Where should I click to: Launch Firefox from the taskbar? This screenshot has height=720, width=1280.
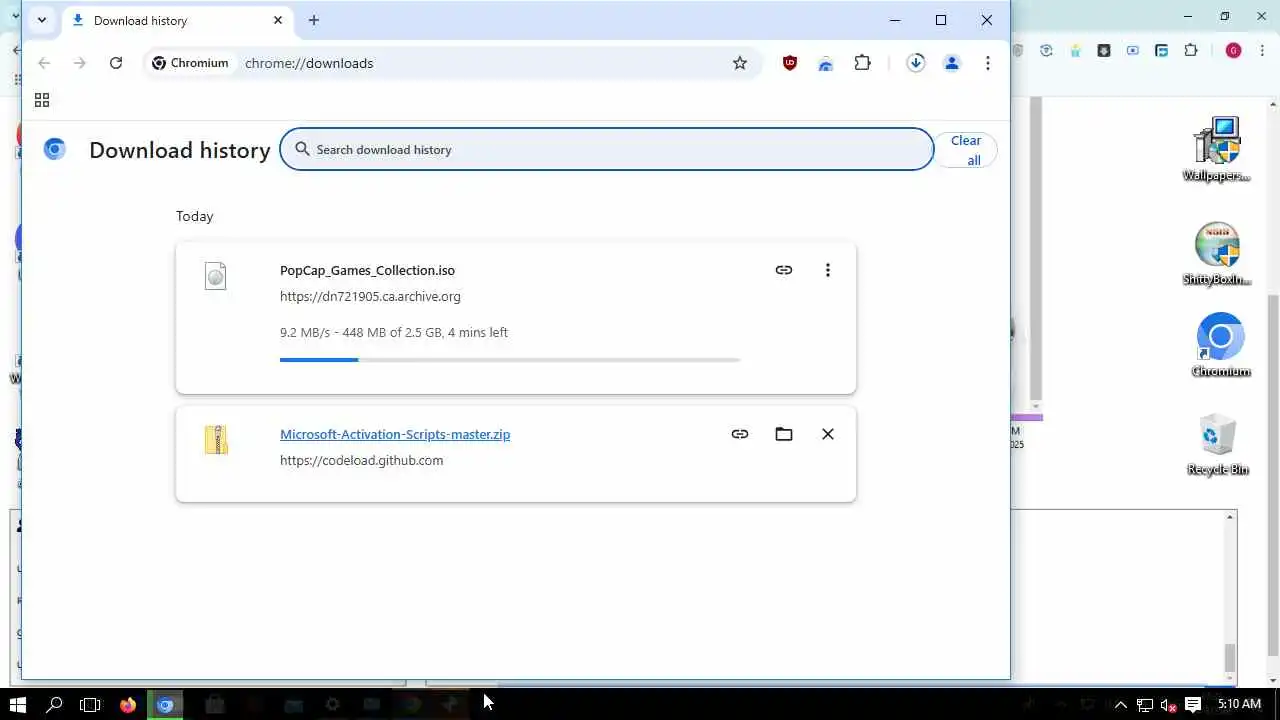point(127,704)
